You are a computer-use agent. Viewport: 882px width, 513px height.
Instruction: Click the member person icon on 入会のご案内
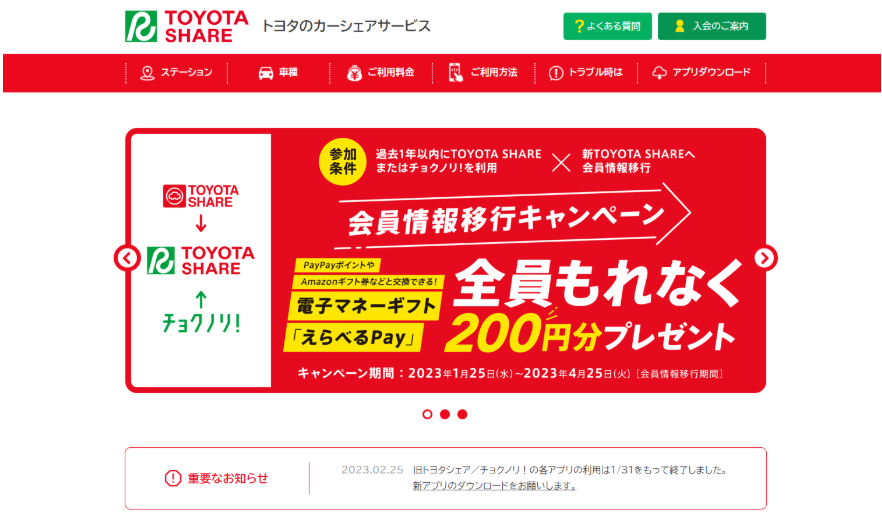[x=680, y=26]
